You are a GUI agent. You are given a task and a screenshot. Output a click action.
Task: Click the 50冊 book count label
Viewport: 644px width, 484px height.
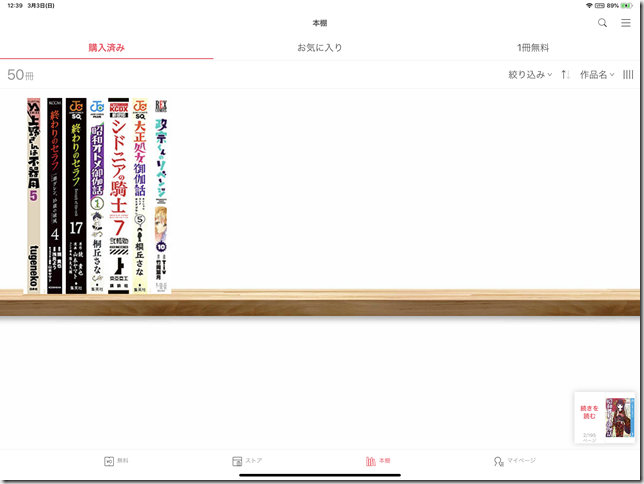(x=21, y=75)
